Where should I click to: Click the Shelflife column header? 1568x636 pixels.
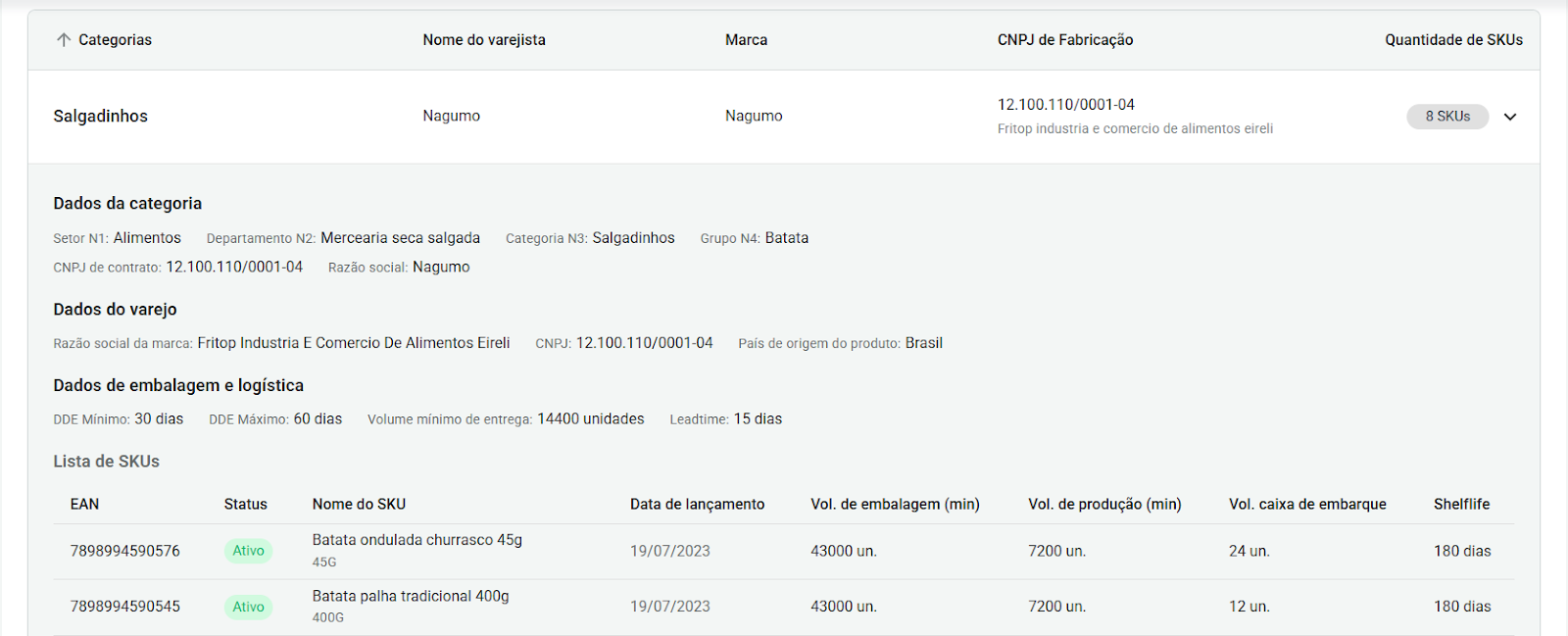tap(1461, 504)
